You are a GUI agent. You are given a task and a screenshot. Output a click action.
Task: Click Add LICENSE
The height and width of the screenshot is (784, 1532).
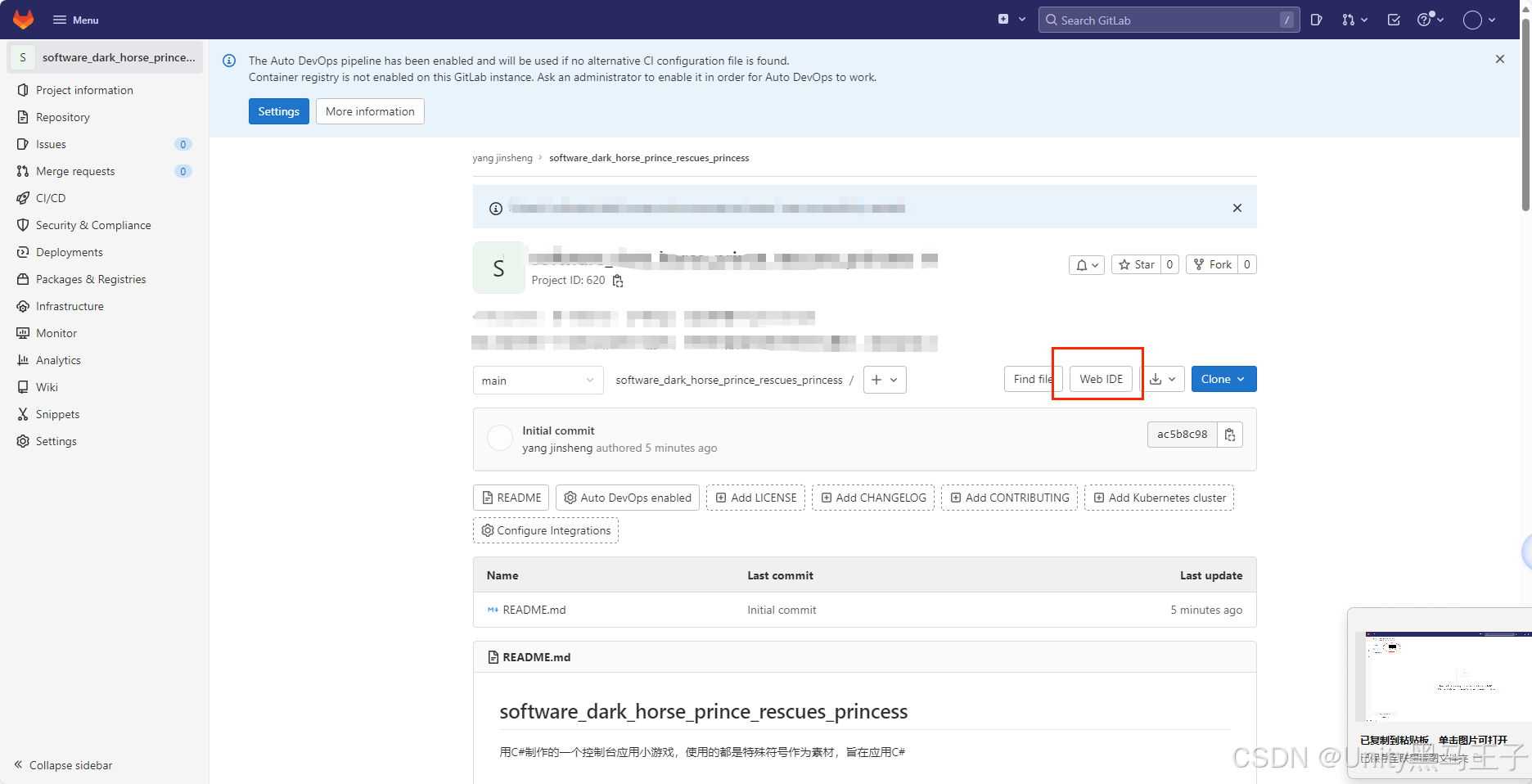755,498
